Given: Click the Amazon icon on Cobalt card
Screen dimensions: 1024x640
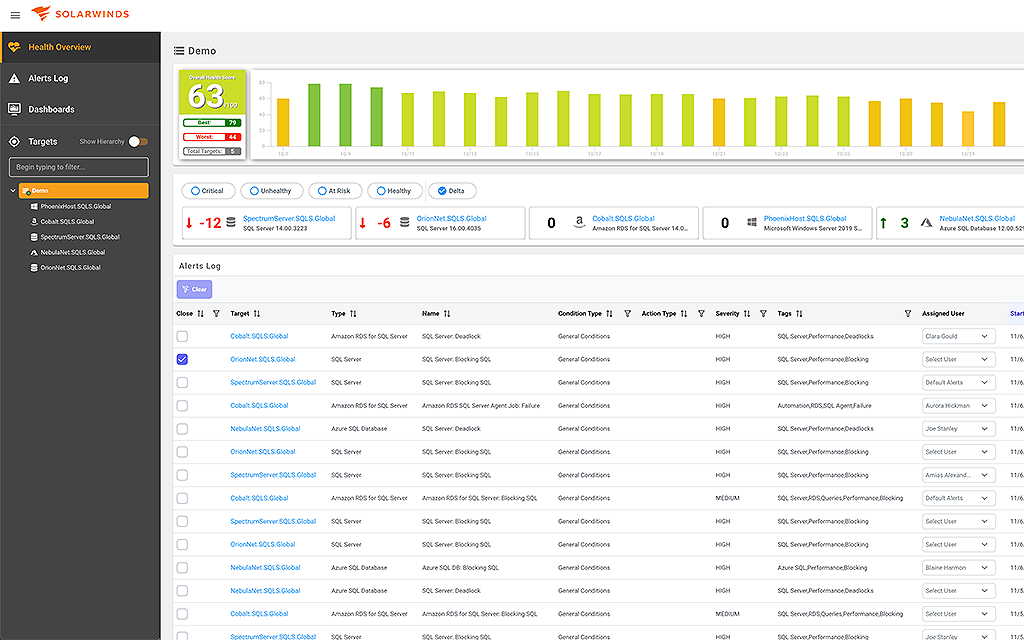Looking at the screenshot, I should (580, 222).
